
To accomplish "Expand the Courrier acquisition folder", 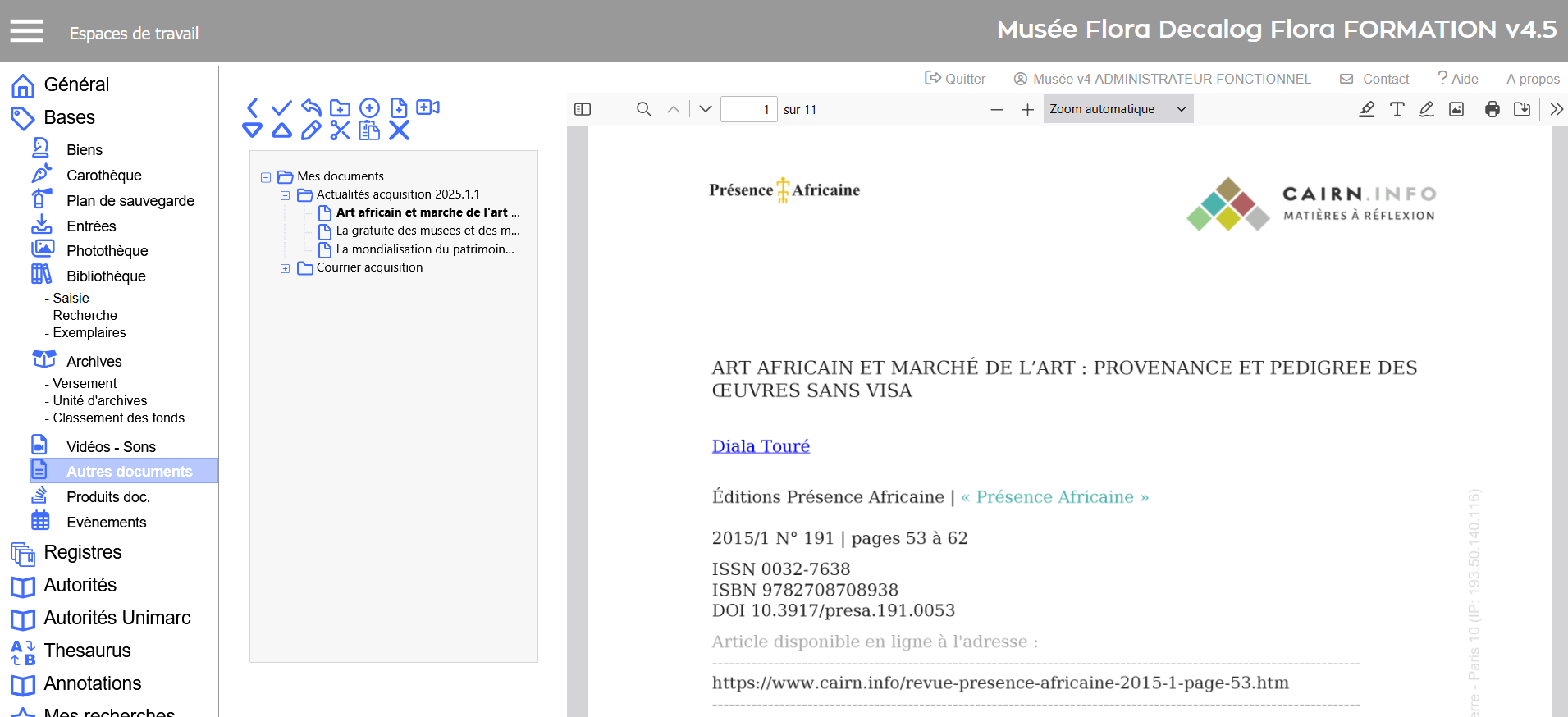I will click(x=285, y=268).
